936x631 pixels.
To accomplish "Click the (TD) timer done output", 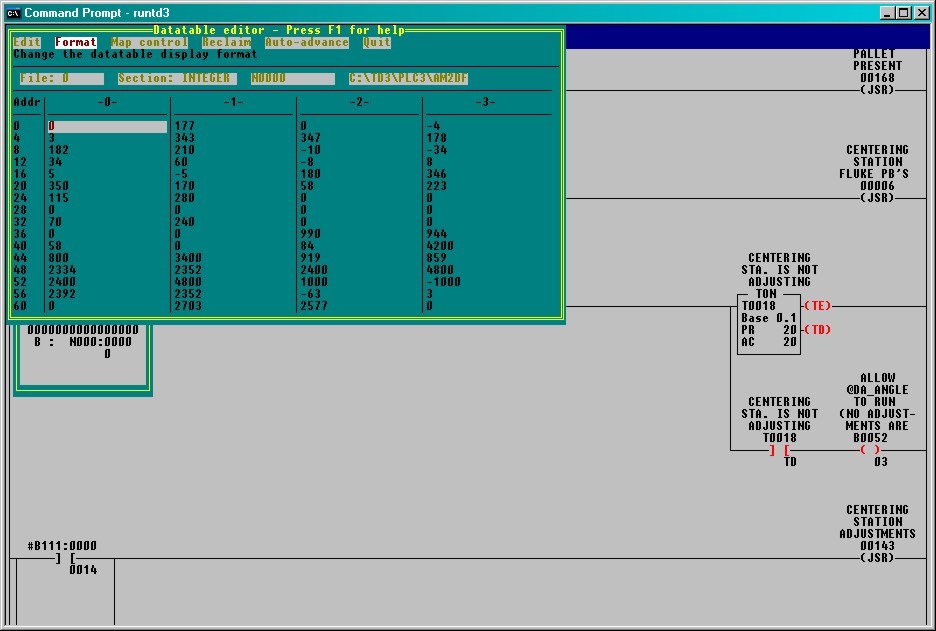I will click(817, 329).
